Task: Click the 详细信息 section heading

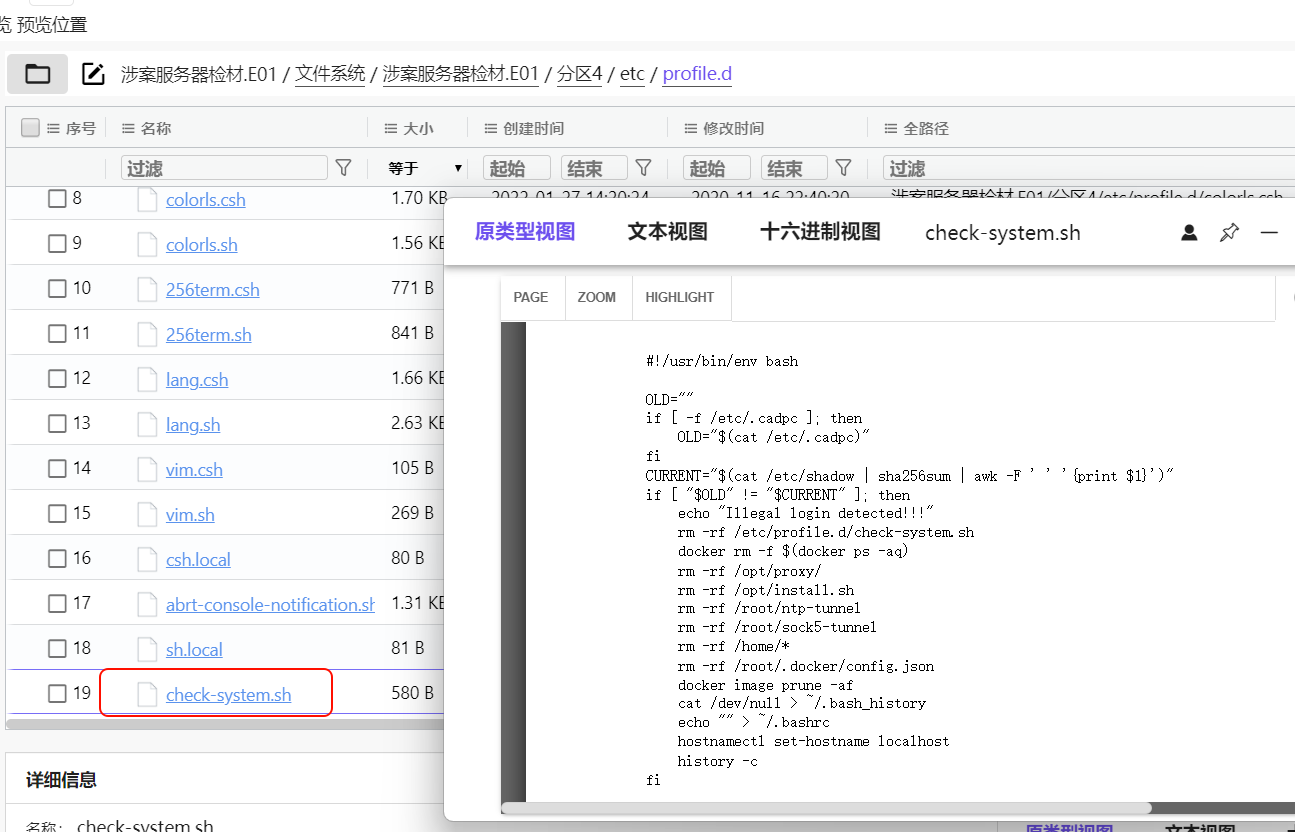Action: point(61,780)
